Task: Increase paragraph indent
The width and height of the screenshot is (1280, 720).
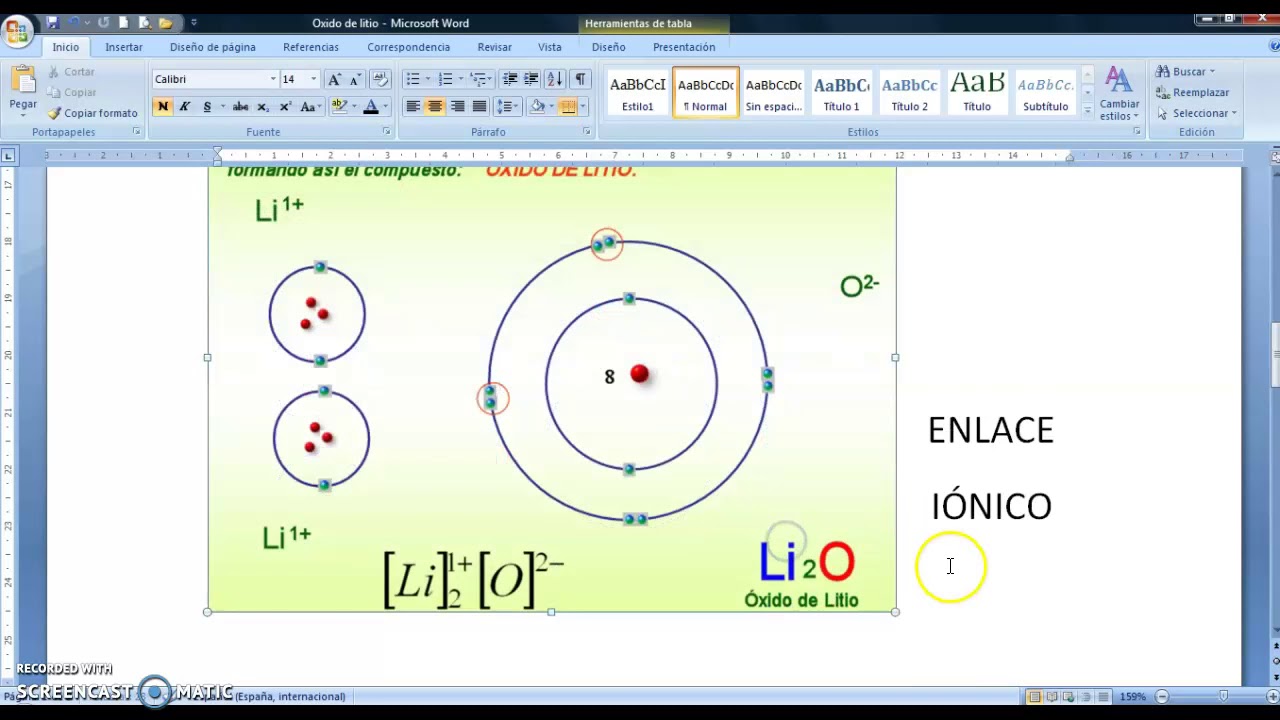Action: click(531, 79)
